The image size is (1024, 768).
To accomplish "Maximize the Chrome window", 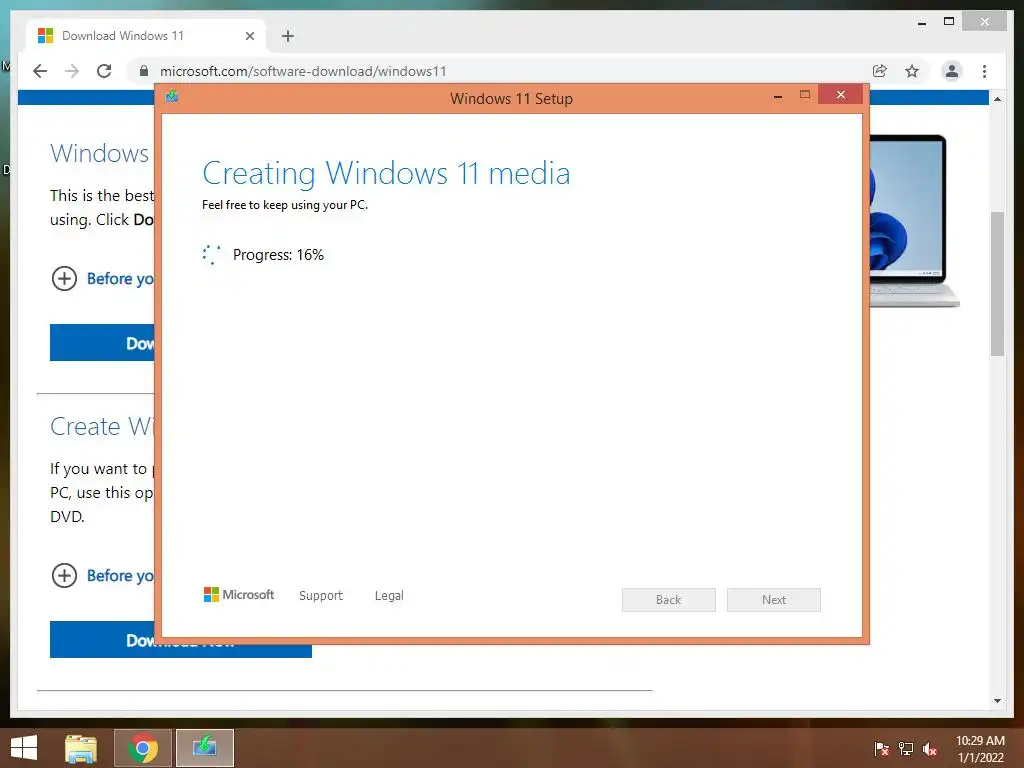I will point(949,22).
